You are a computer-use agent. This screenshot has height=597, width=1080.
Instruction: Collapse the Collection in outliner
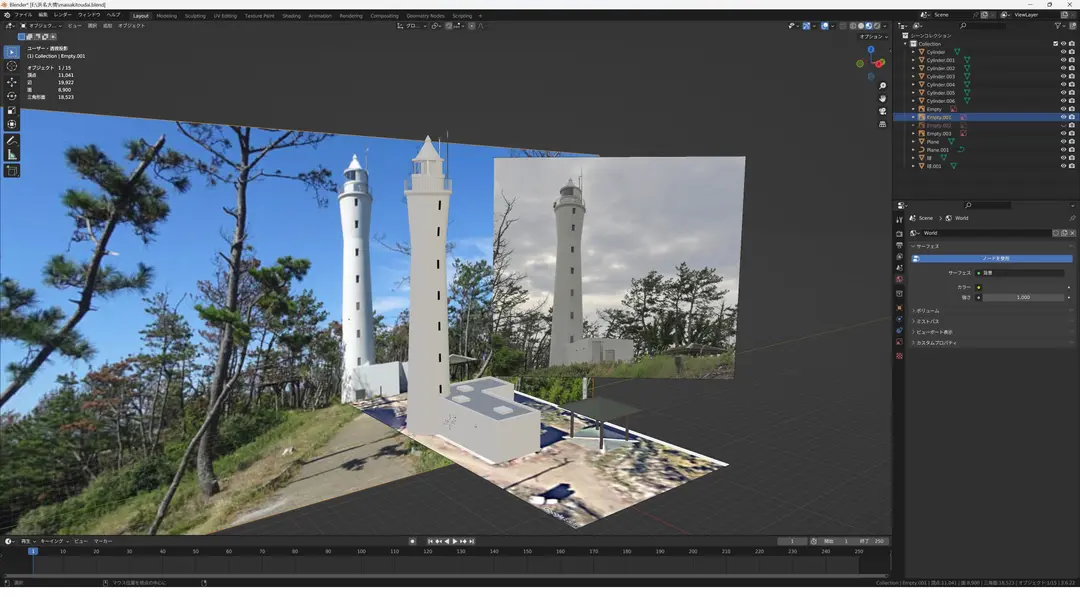[906, 43]
